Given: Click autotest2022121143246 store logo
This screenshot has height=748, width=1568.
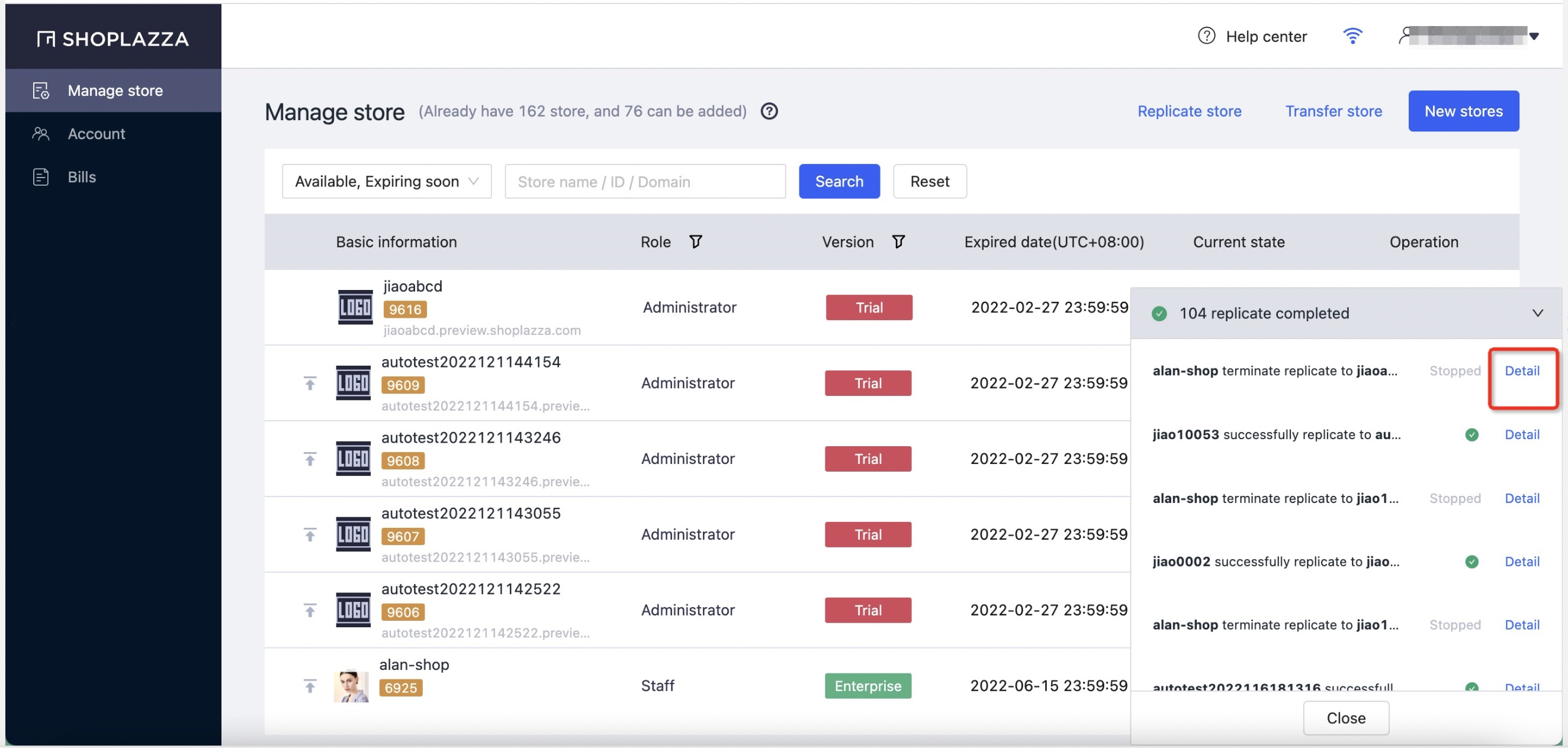Looking at the screenshot, I should [x=353, y=459].
